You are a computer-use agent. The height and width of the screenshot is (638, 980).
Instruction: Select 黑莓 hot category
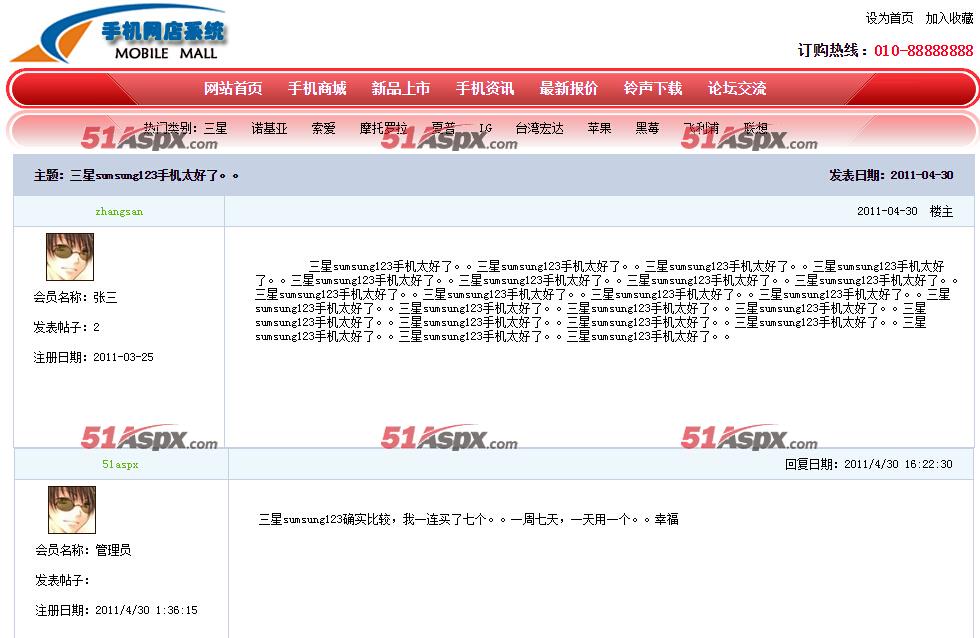(x=647, y=128)
